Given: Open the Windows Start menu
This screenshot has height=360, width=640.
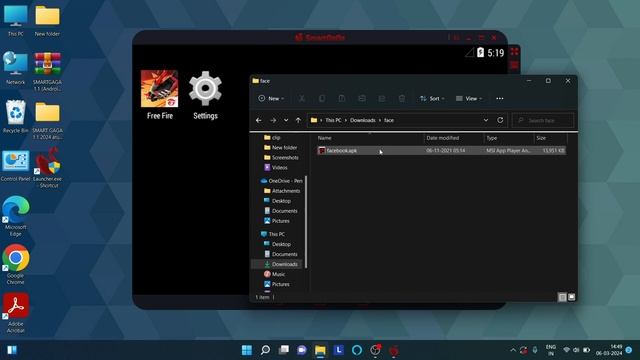Looking at the screenshot, I should [x=247, y=350].
